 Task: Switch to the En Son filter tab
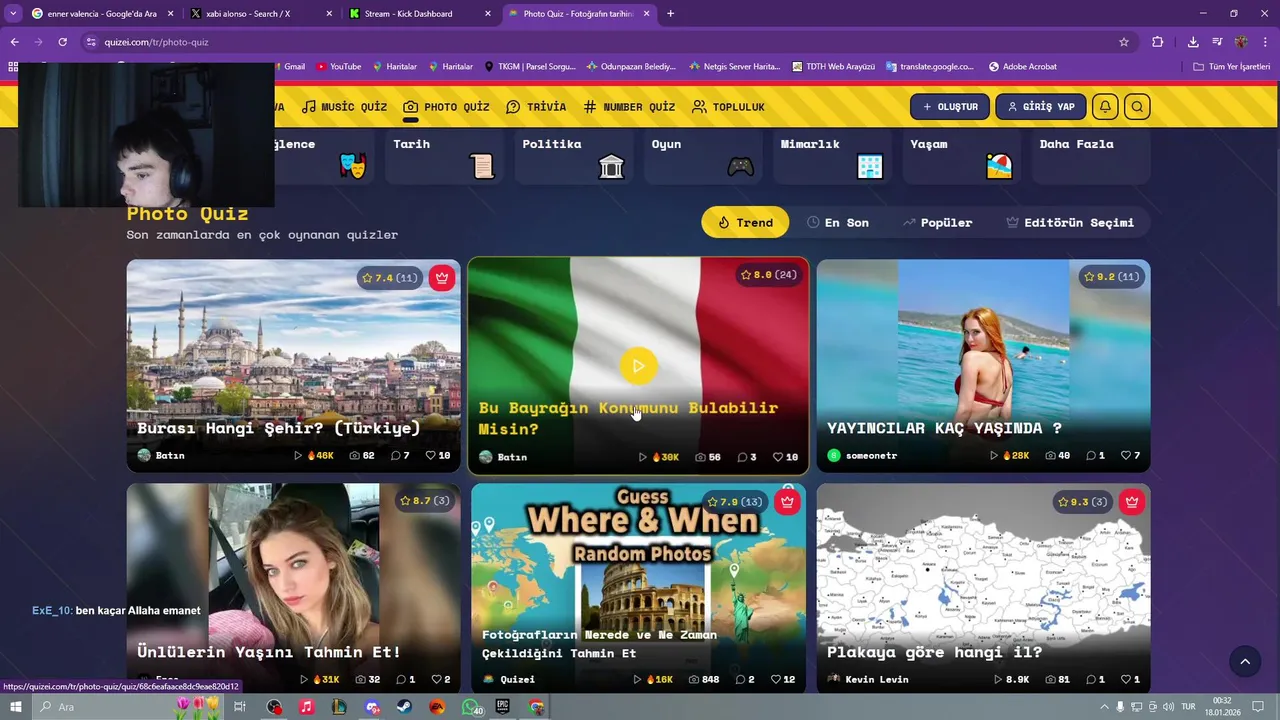coord(838,222)
